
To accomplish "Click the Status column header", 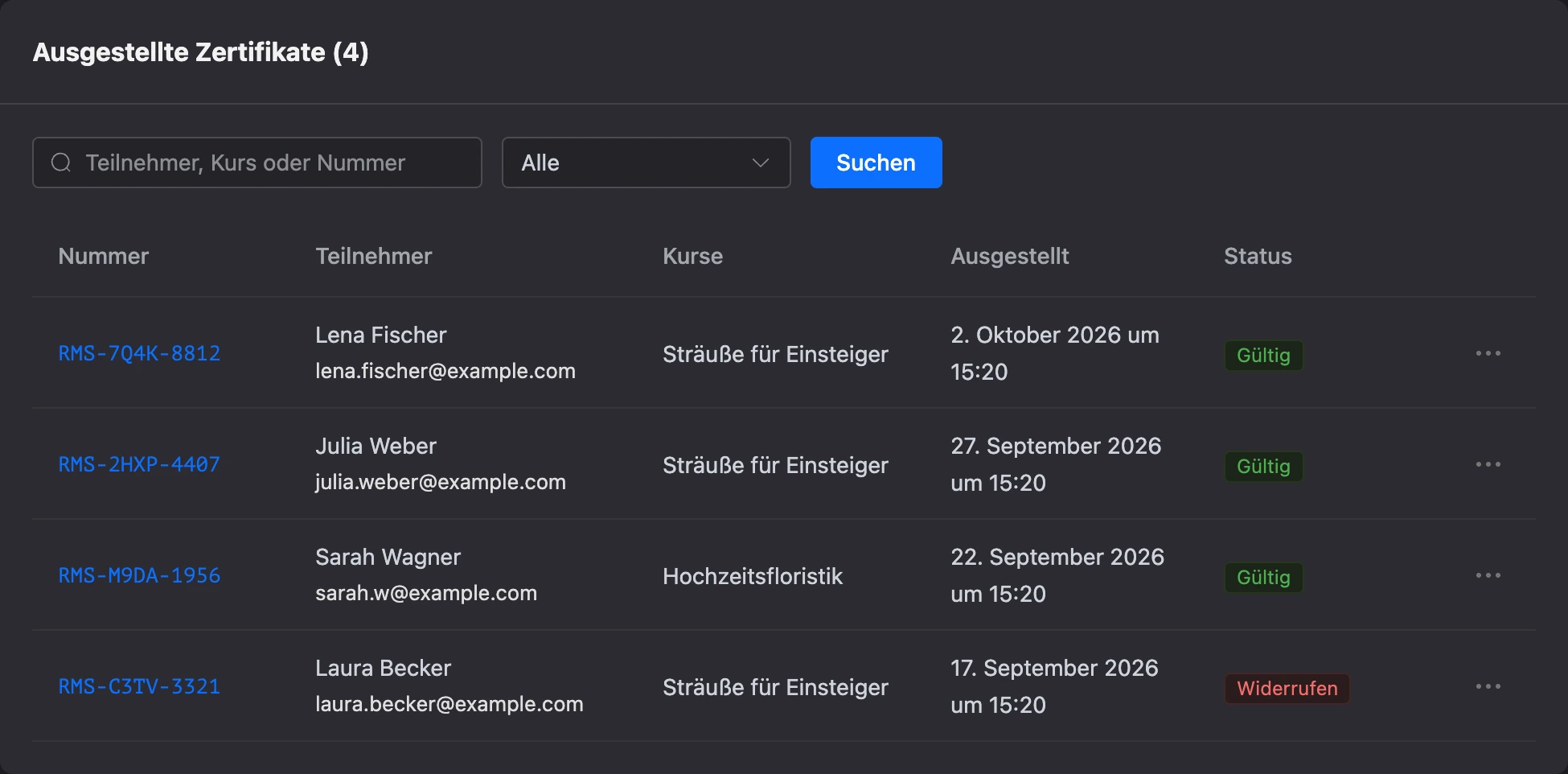I will point(1258,256).
